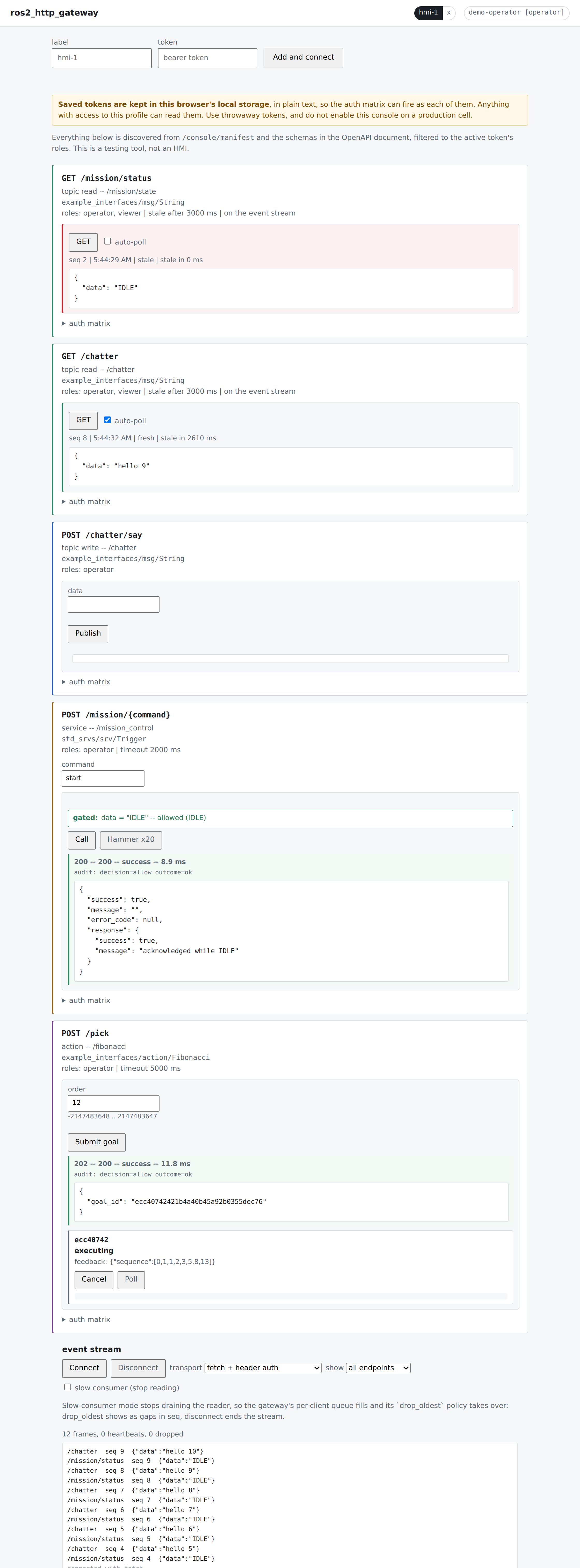Viewport: 580px width, 1568px height.
Task: Click the POST /pick heading
Action: 85,1034
